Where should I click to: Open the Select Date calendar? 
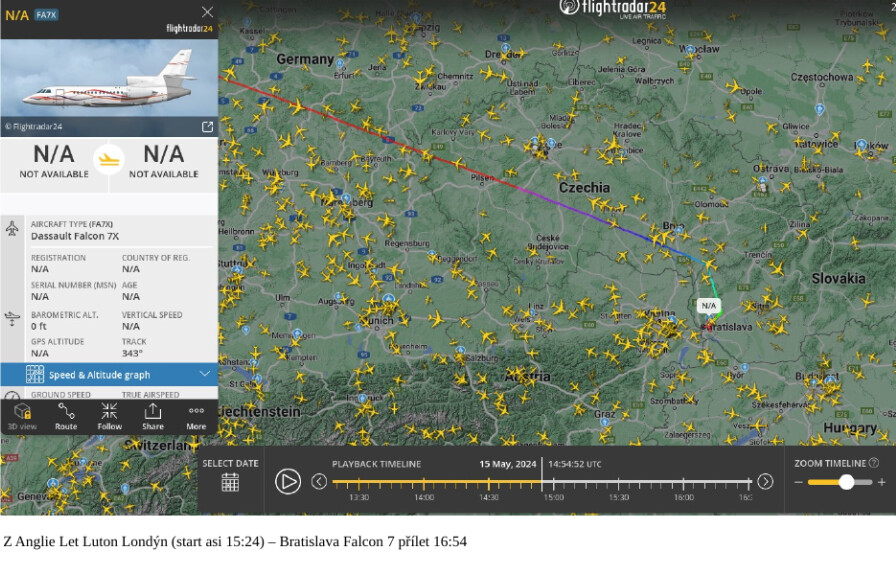pos(230,482)
